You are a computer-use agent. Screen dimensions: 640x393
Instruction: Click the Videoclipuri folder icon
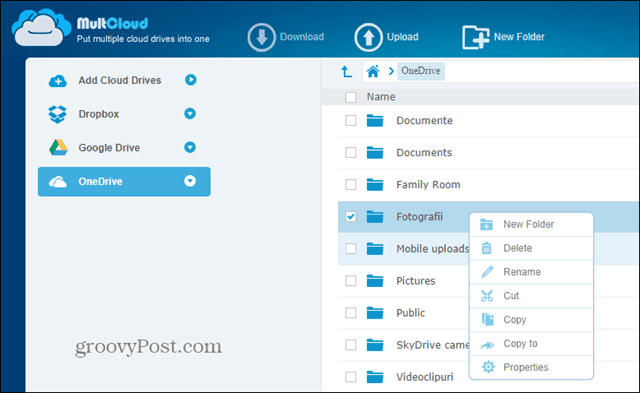(375, 377)
